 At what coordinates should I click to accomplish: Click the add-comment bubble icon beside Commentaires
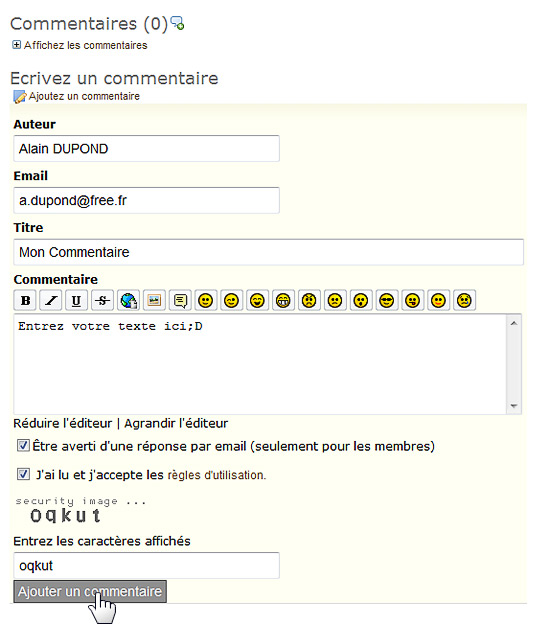[x=177, y=23]
